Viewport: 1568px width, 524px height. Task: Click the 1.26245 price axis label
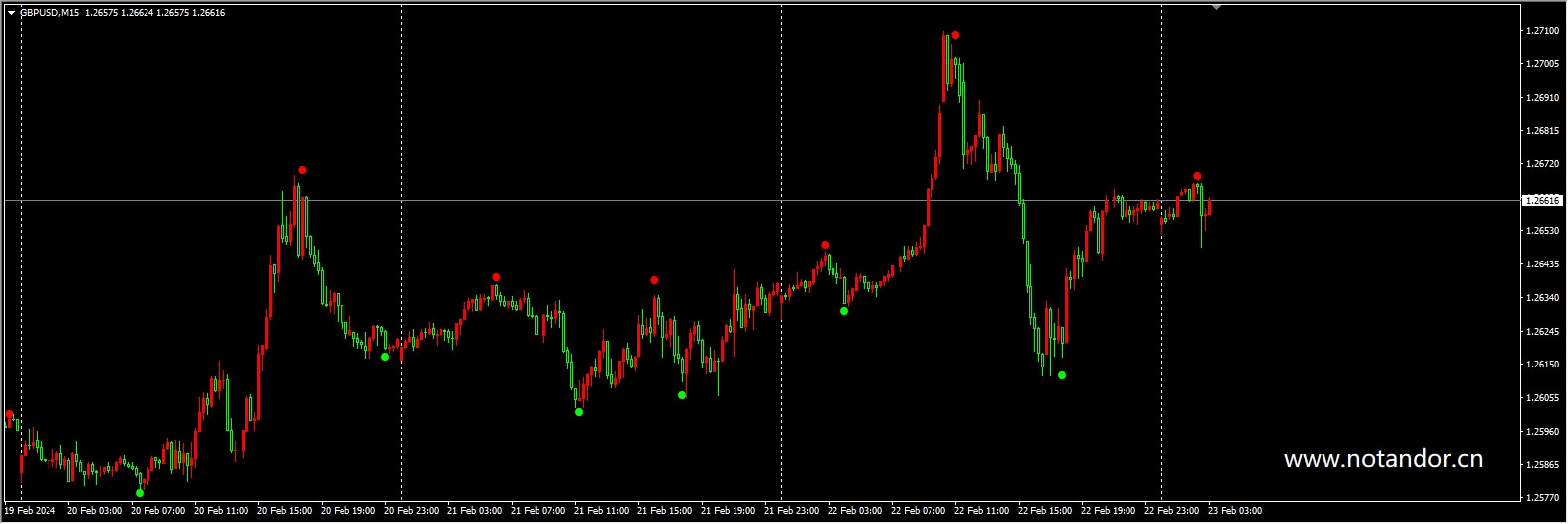(1542, 332)
